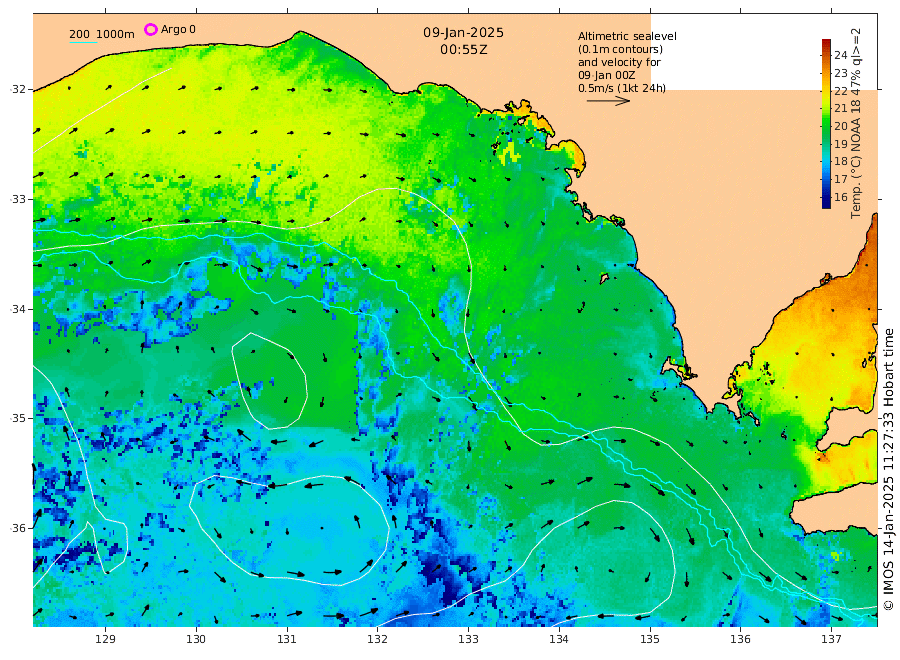Click the color bar value 20
This screenshot has width=900, height=660.
pyautogui.click(x=841, y=126)
